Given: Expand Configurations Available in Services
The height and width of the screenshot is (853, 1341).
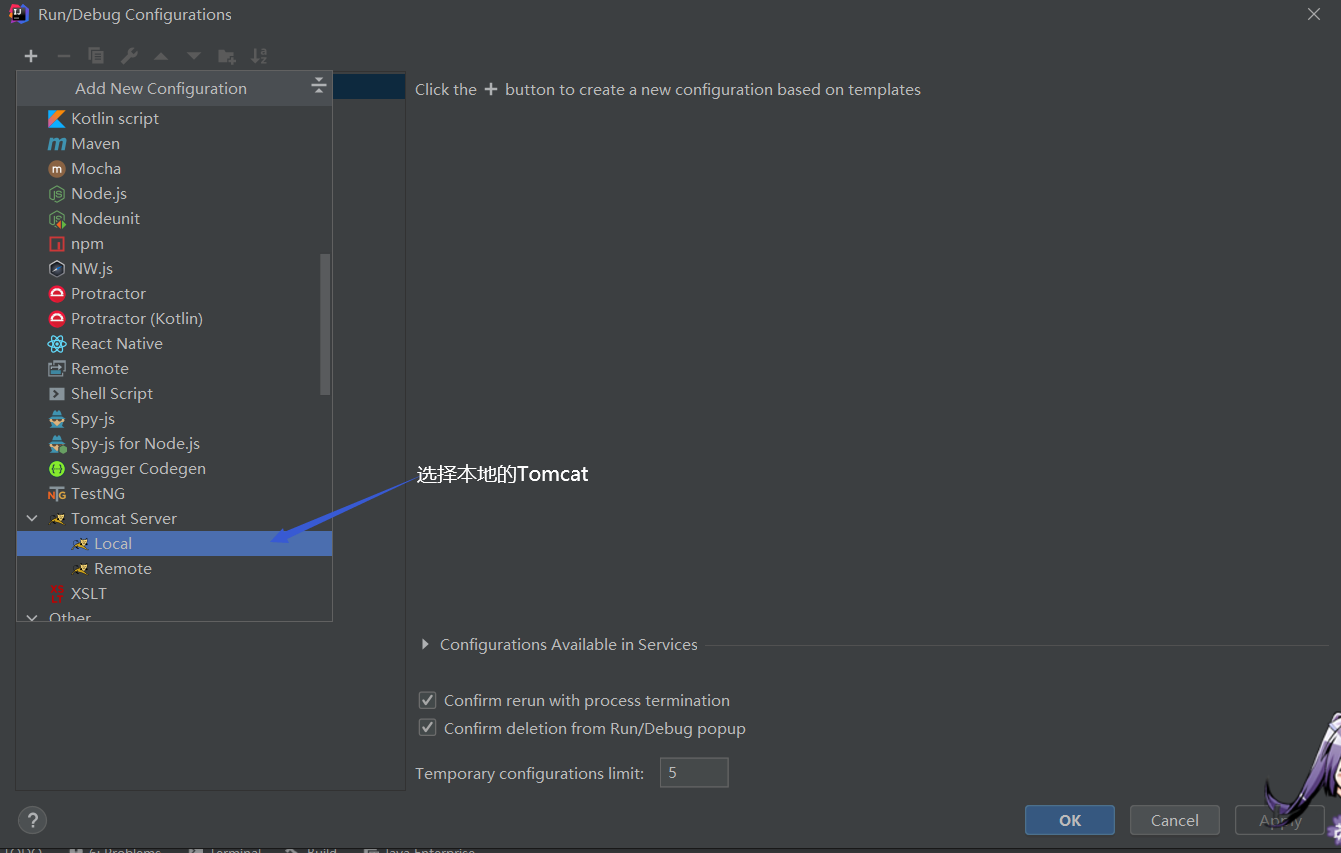Looking at the screenshot, I should (x=425, y=645).
